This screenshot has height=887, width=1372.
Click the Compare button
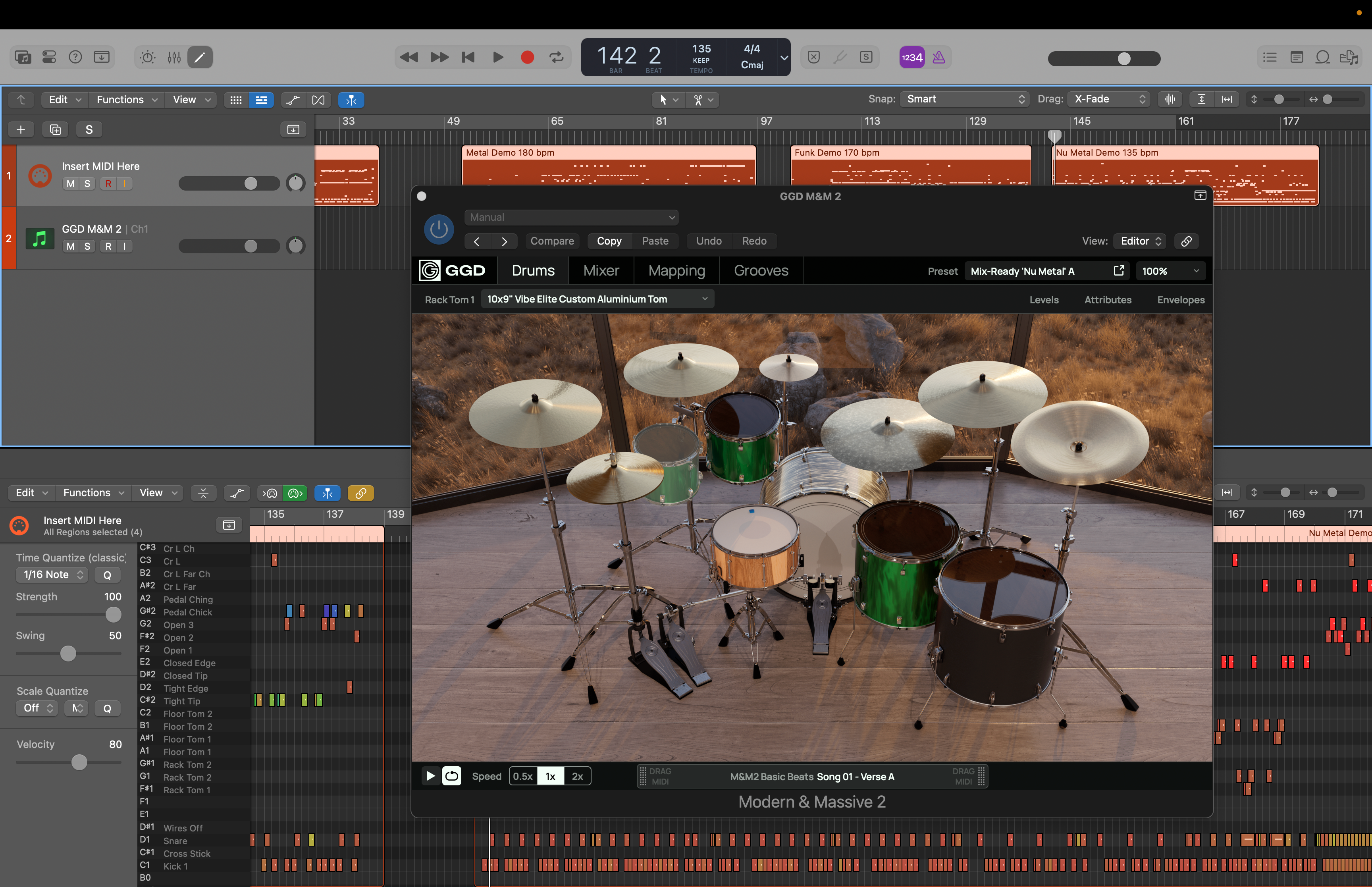(x=551, y=241)
